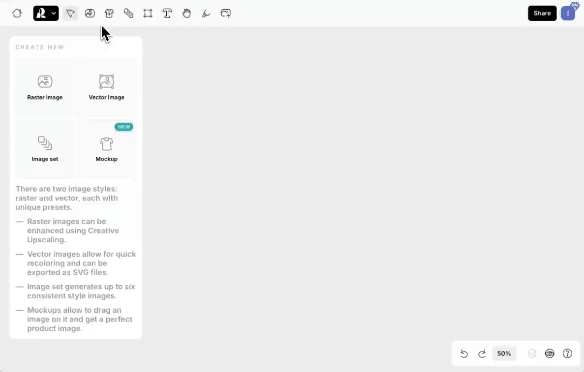
Task: Create a new Raster image
Action: pos(45,88)
